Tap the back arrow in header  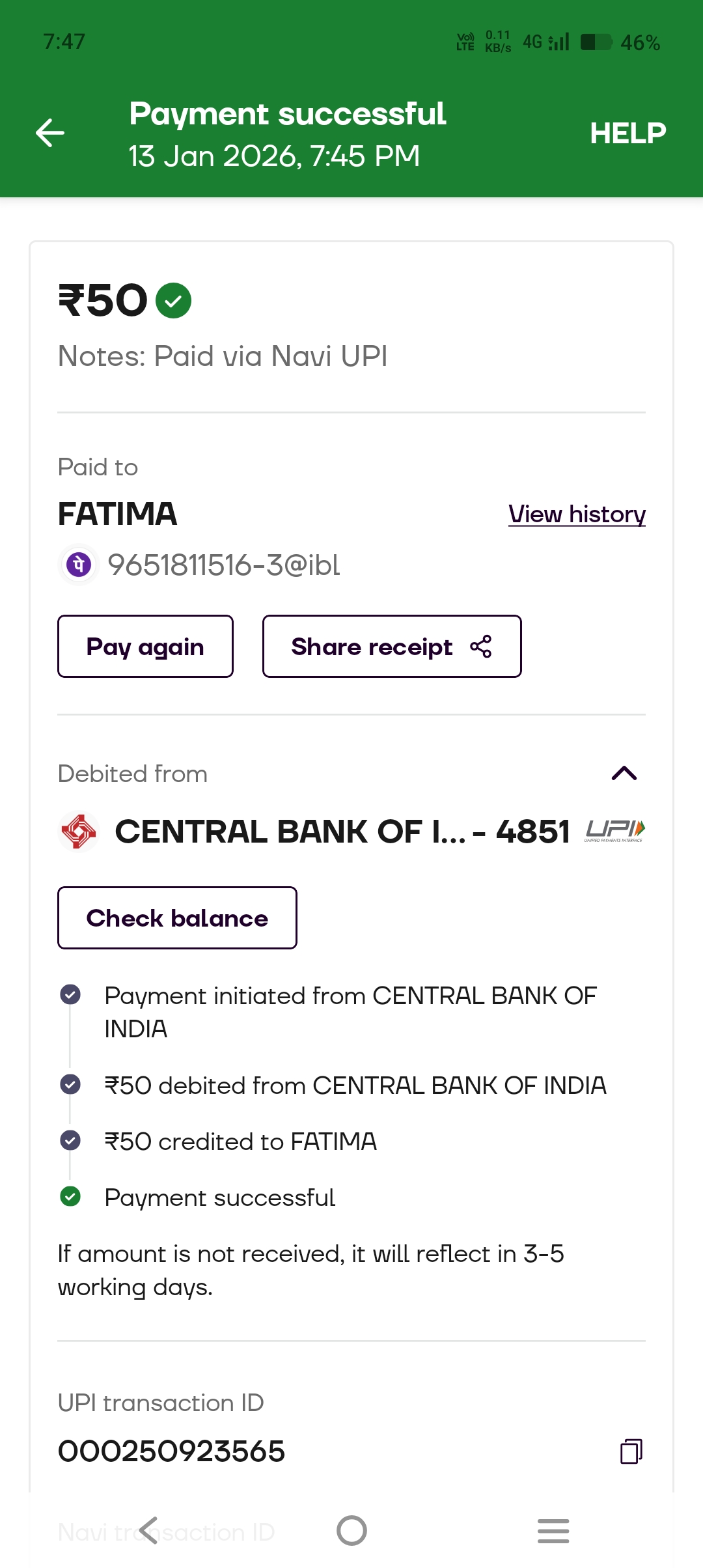click(x=50, y=133)
